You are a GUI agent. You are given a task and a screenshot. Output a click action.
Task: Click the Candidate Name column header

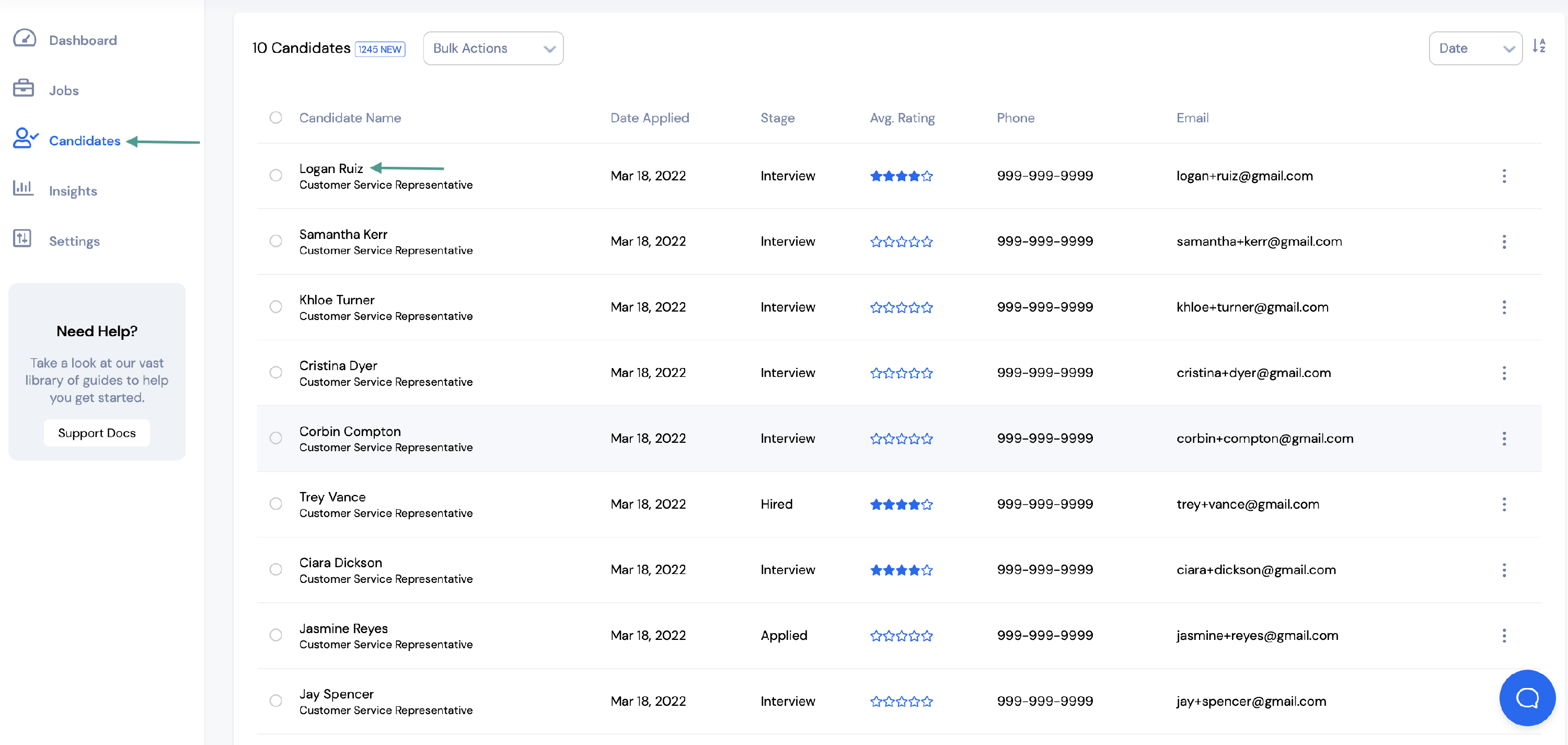(350, 118)
